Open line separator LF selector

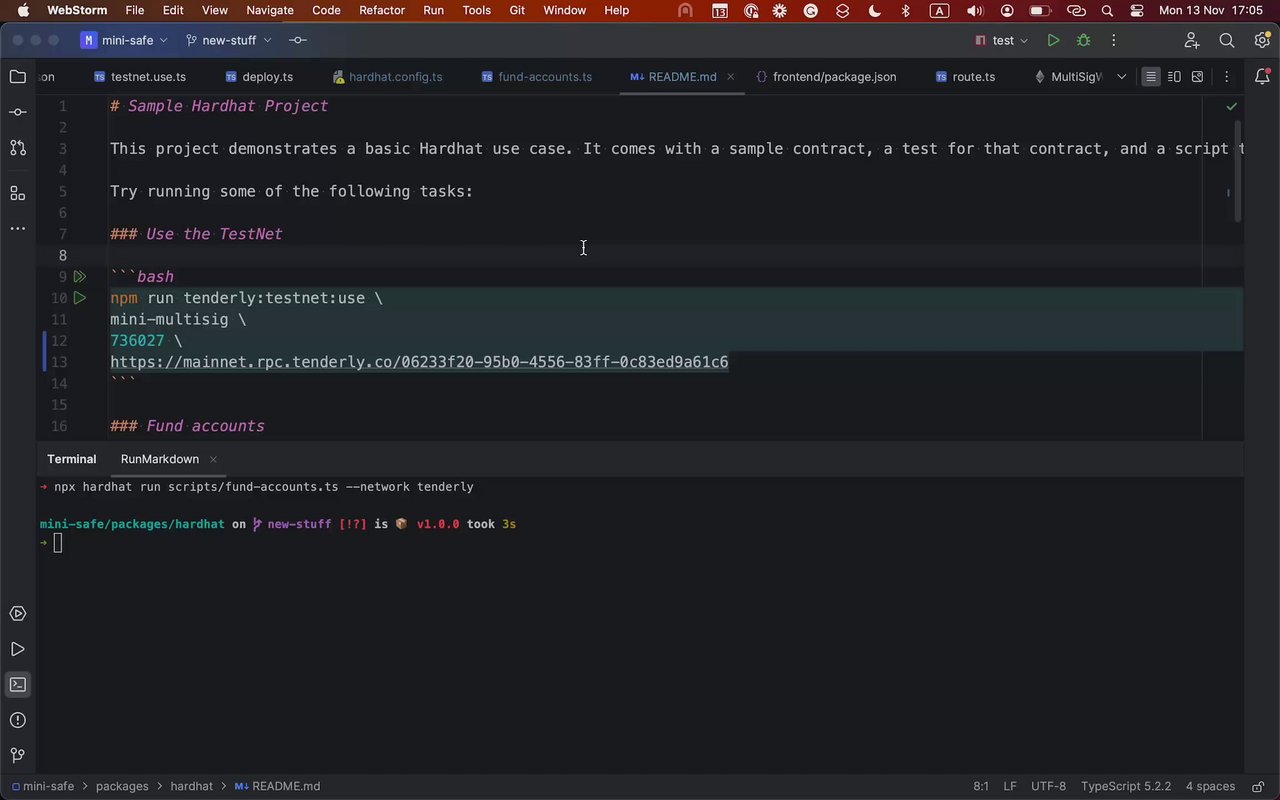[1010, 786]
